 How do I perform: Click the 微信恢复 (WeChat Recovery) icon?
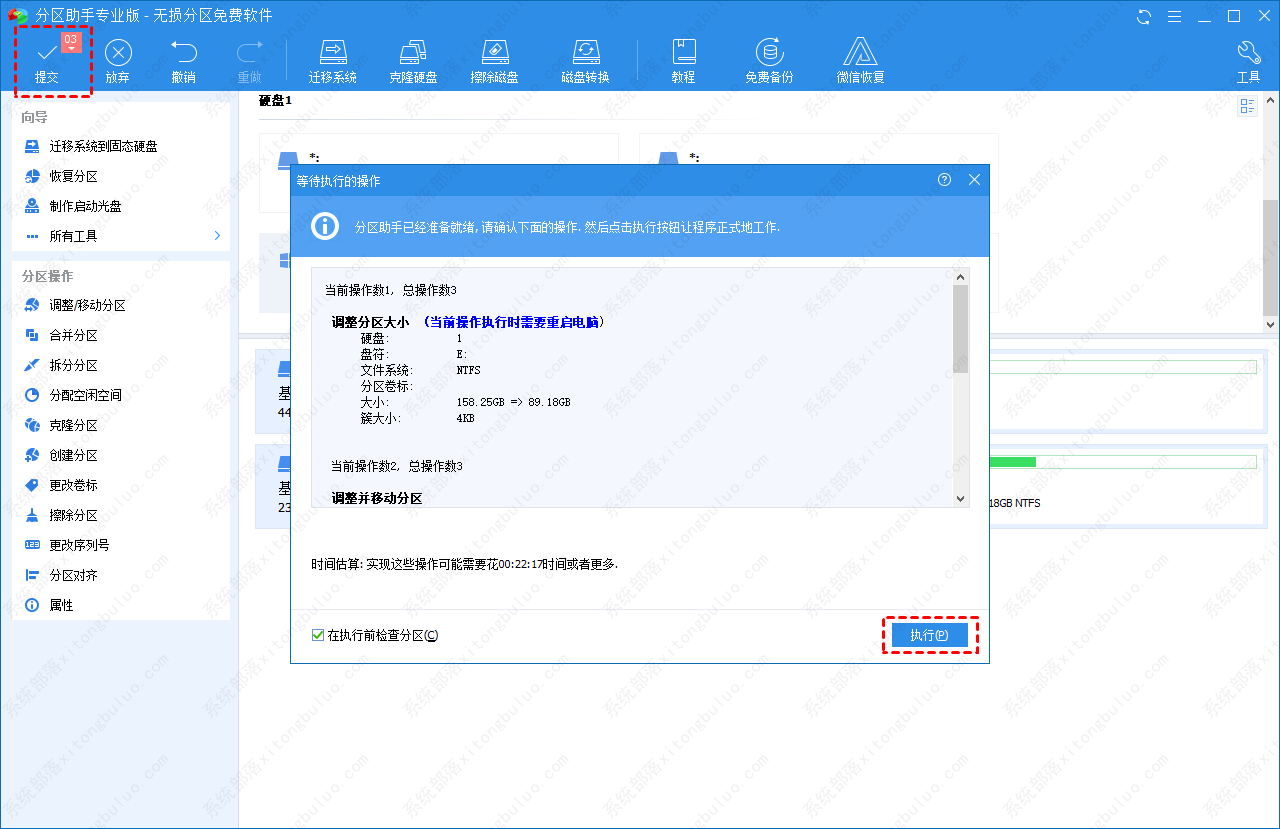click(x=860, y=58)
